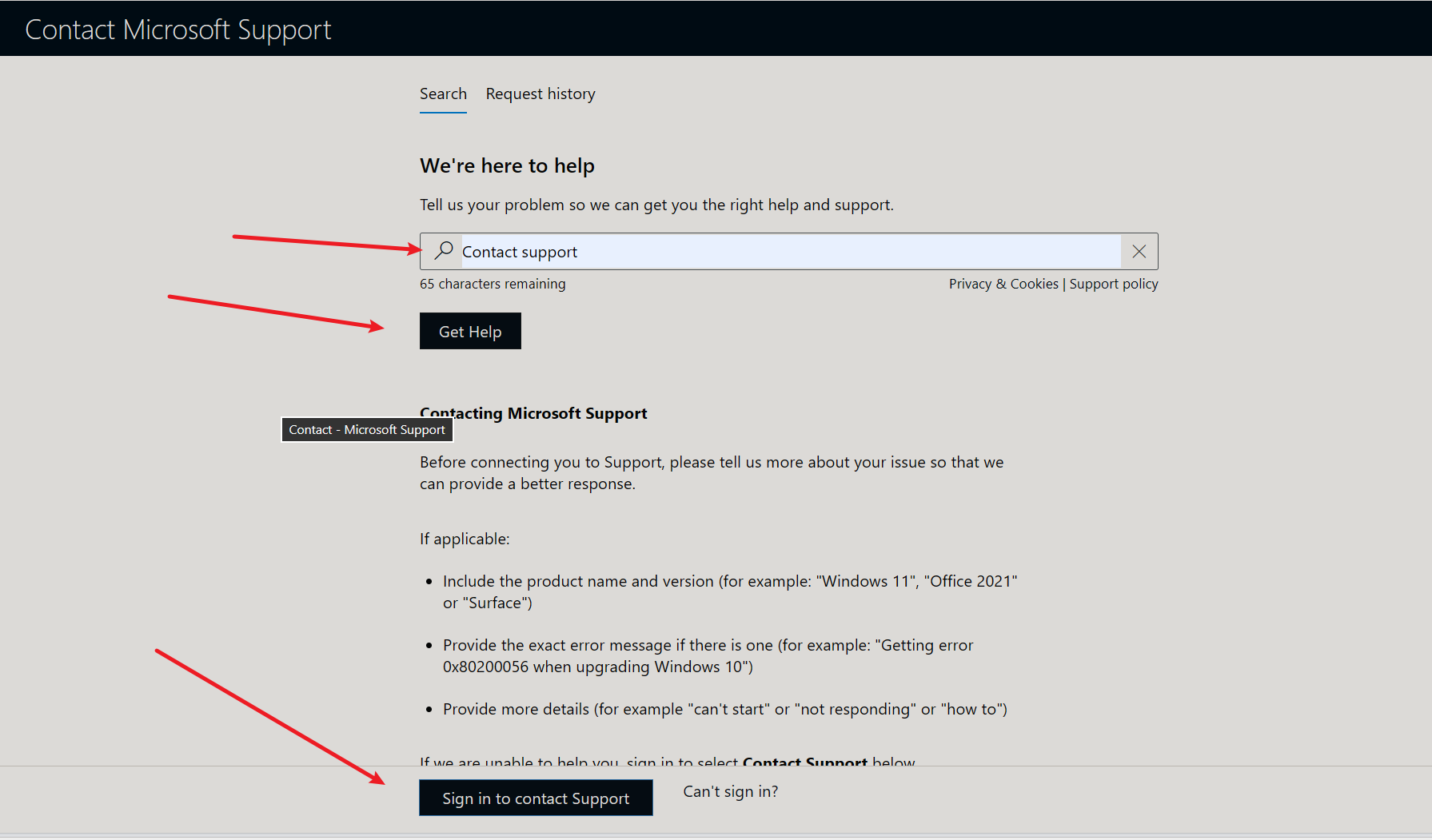The height and width of the screenshot is (840, 1432).
Task: Switch to the Search tab
Action: pyautogui.click(x=443, y=94)
